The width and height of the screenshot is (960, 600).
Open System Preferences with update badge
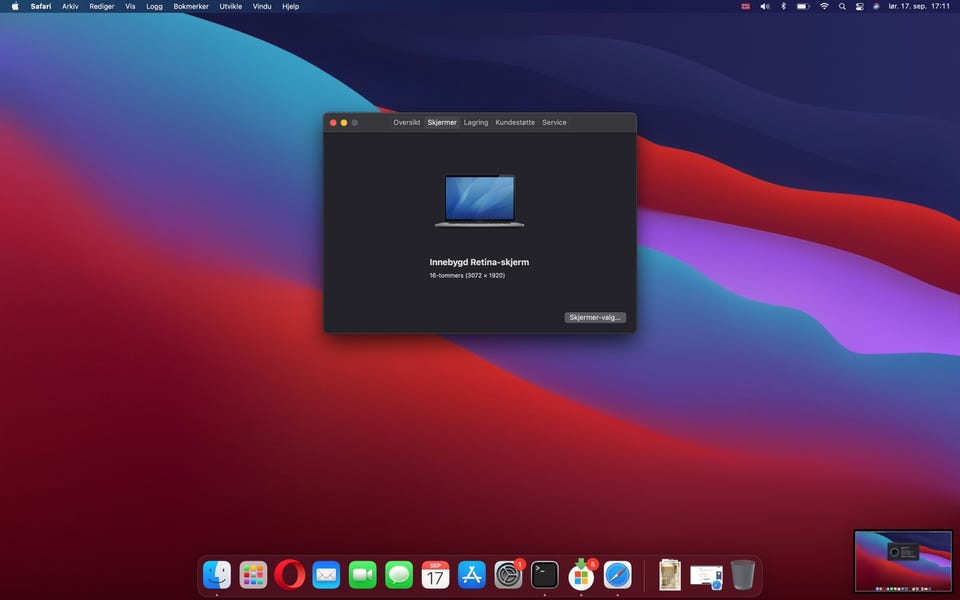point(508,575)
